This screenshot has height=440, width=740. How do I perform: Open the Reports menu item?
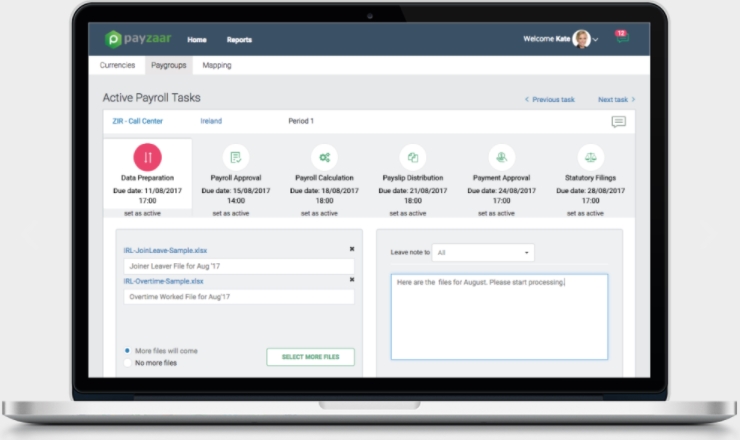coord(239,40)
